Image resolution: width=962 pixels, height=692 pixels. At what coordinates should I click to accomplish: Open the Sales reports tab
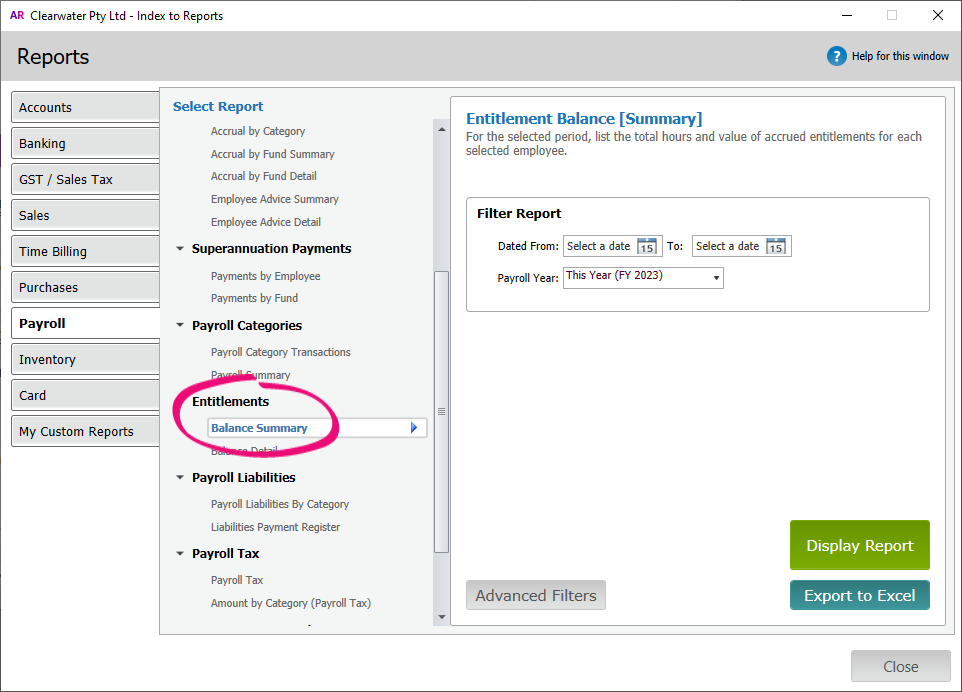pos(85,215)
